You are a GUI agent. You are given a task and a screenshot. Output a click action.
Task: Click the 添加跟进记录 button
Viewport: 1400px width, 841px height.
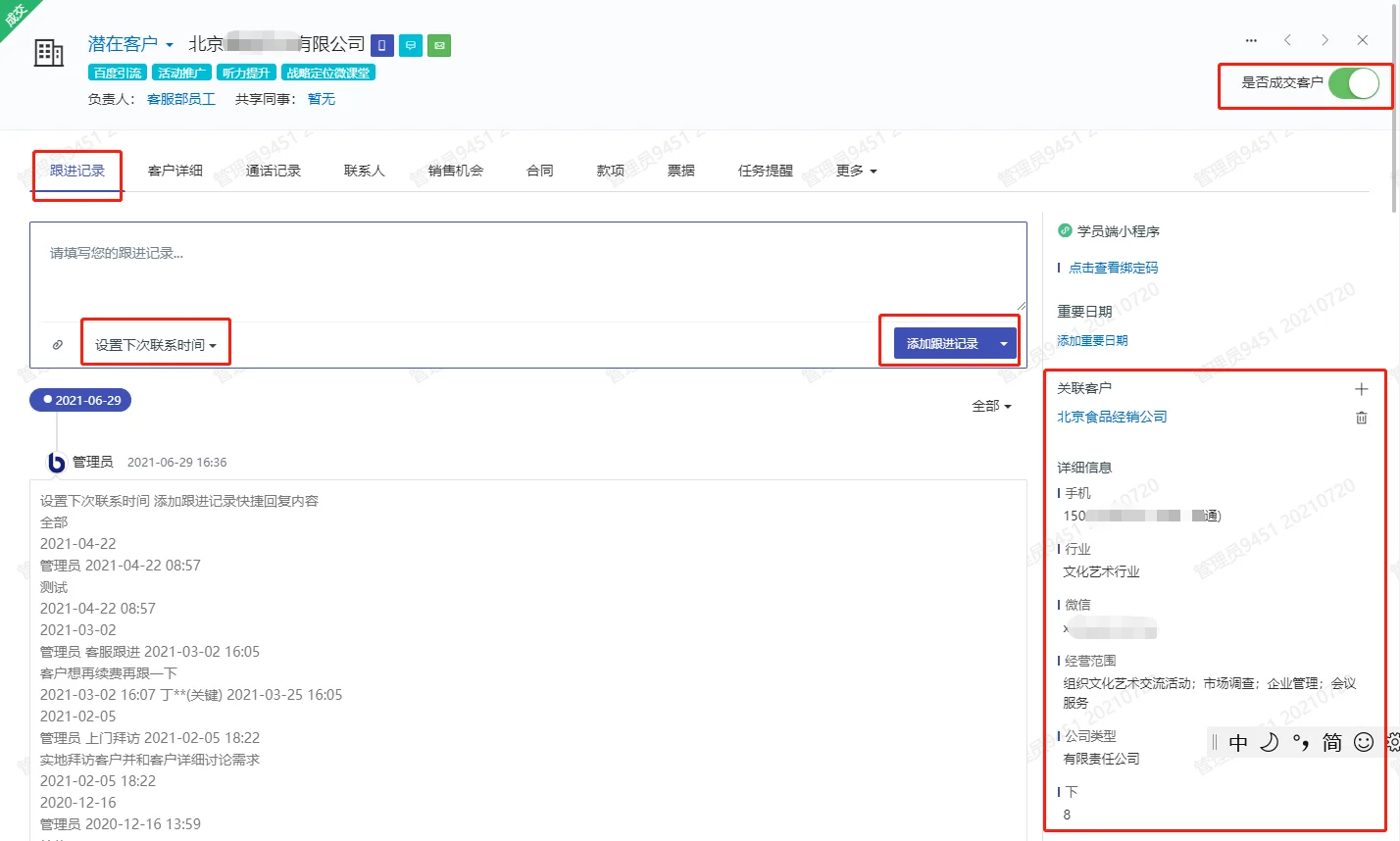[x=942, y=344]
